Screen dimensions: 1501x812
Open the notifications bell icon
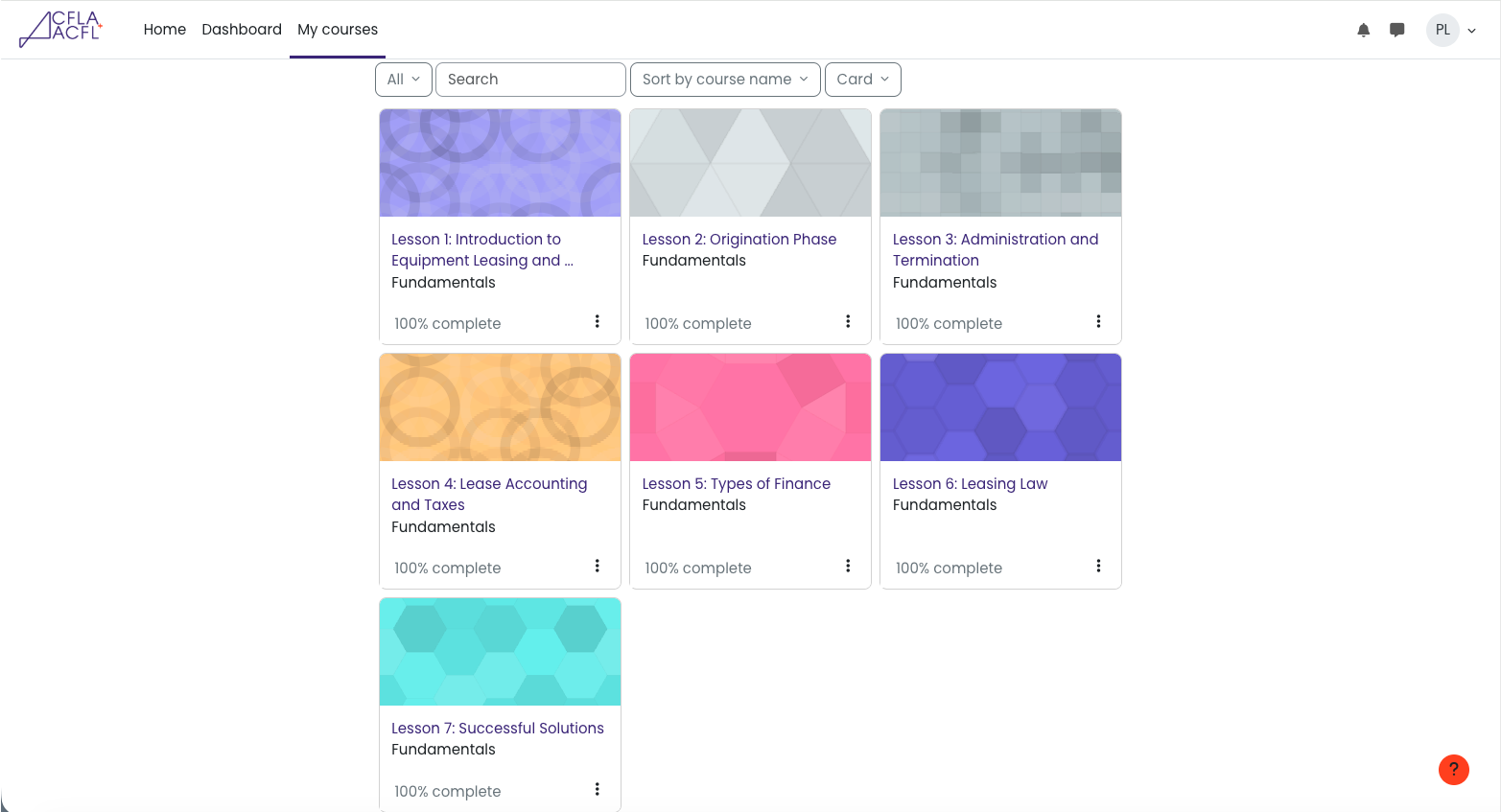1363,30
